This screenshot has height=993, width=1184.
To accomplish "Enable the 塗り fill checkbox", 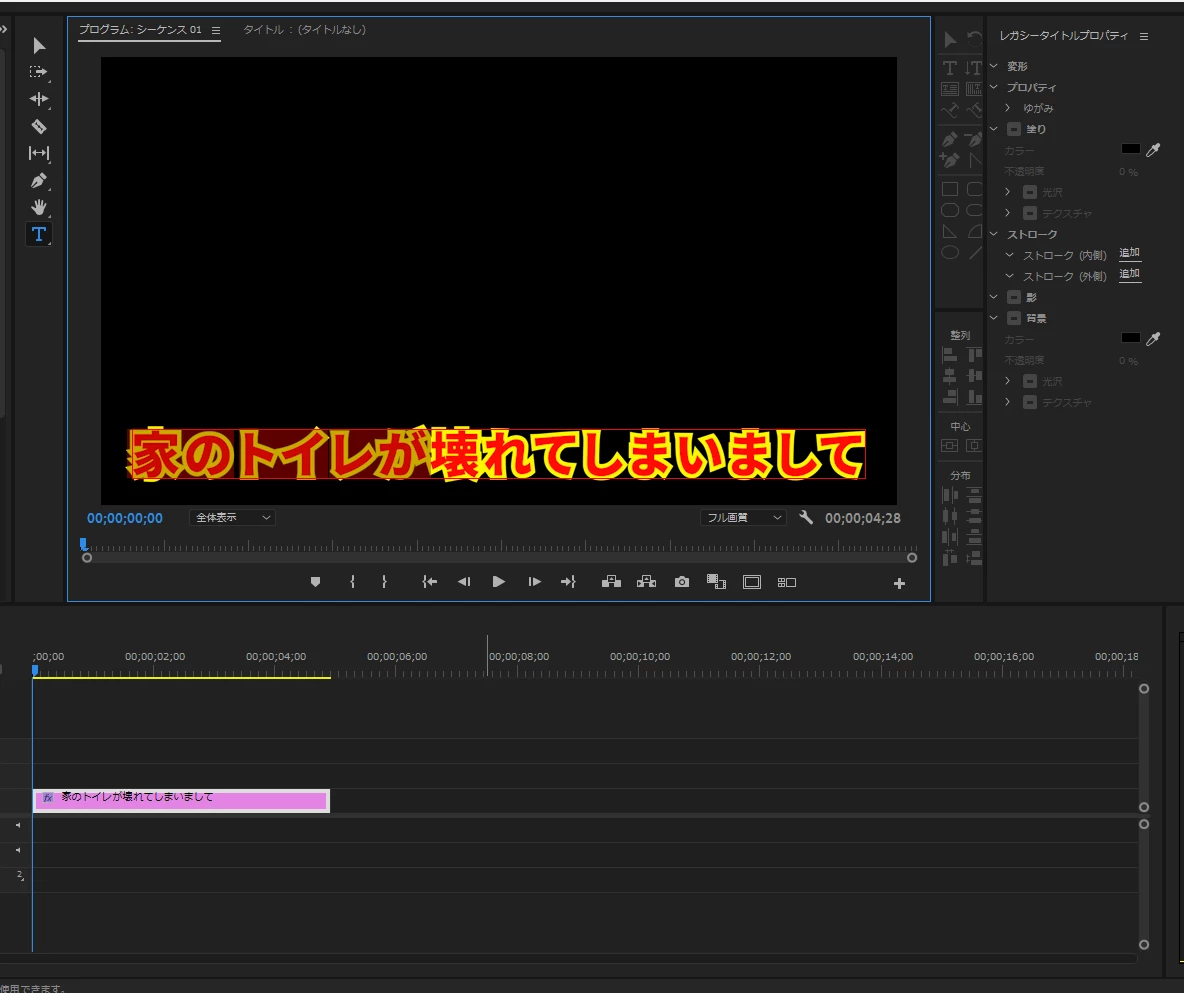I will tap(1014, 129).
